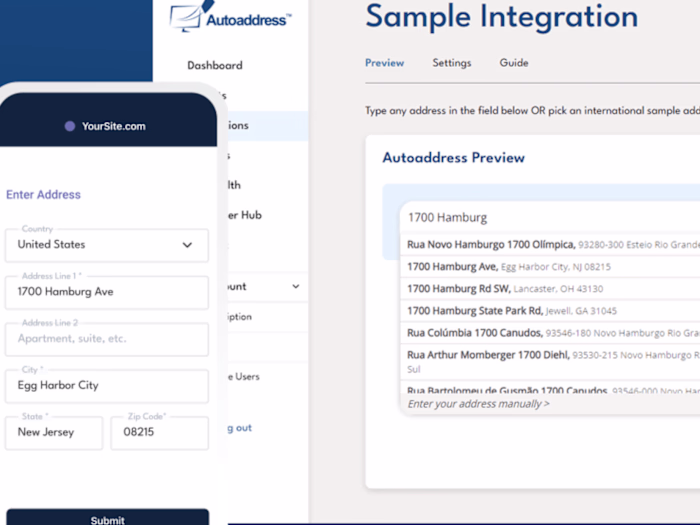Image resolution: width=700 pixels, height=525 pixels.
Task: Click the Submit button
Action: (108, 518)
